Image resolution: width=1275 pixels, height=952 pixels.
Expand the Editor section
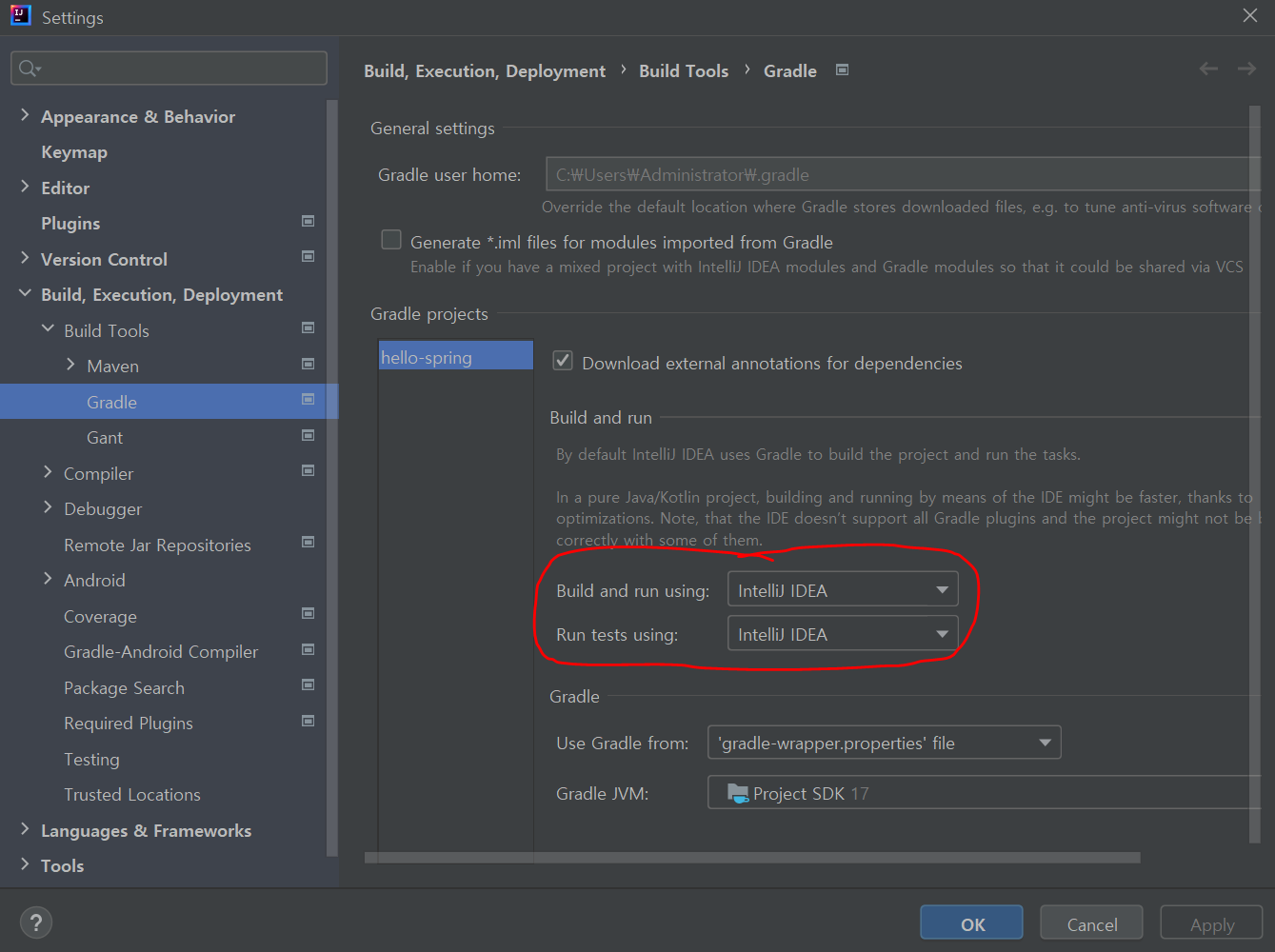tap(25, 186)
